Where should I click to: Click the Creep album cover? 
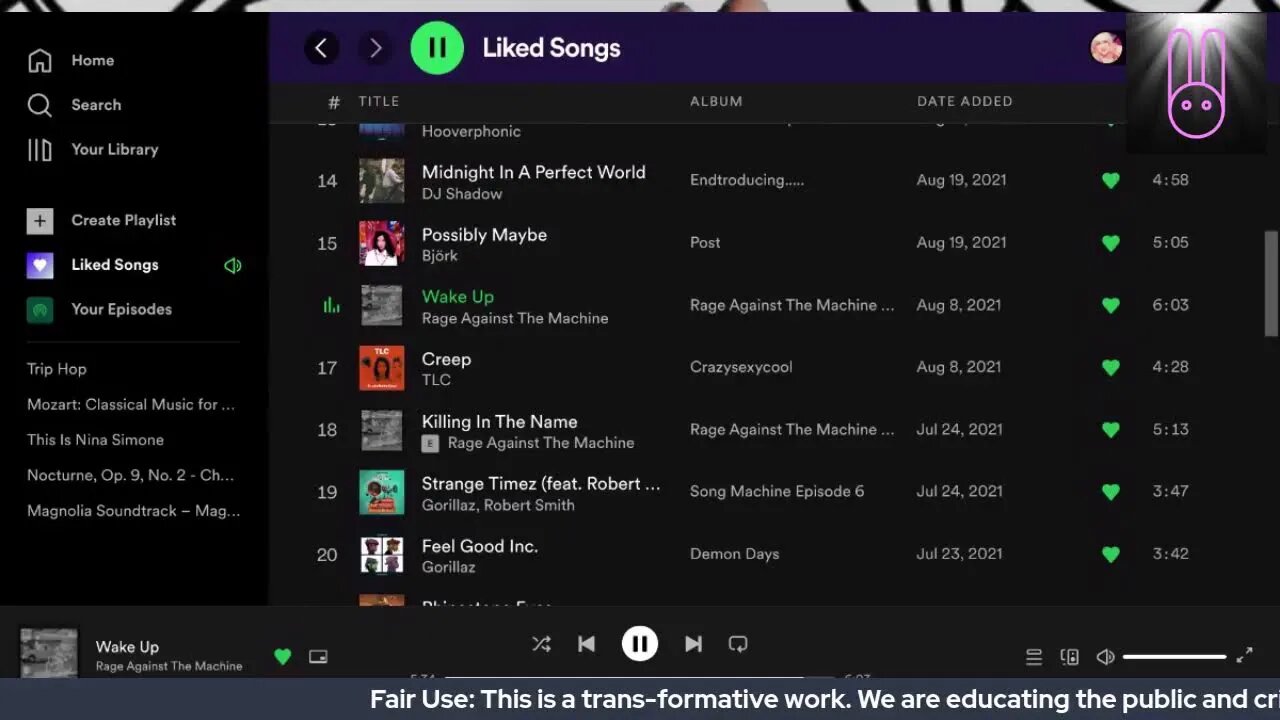(x=382, y=367)
